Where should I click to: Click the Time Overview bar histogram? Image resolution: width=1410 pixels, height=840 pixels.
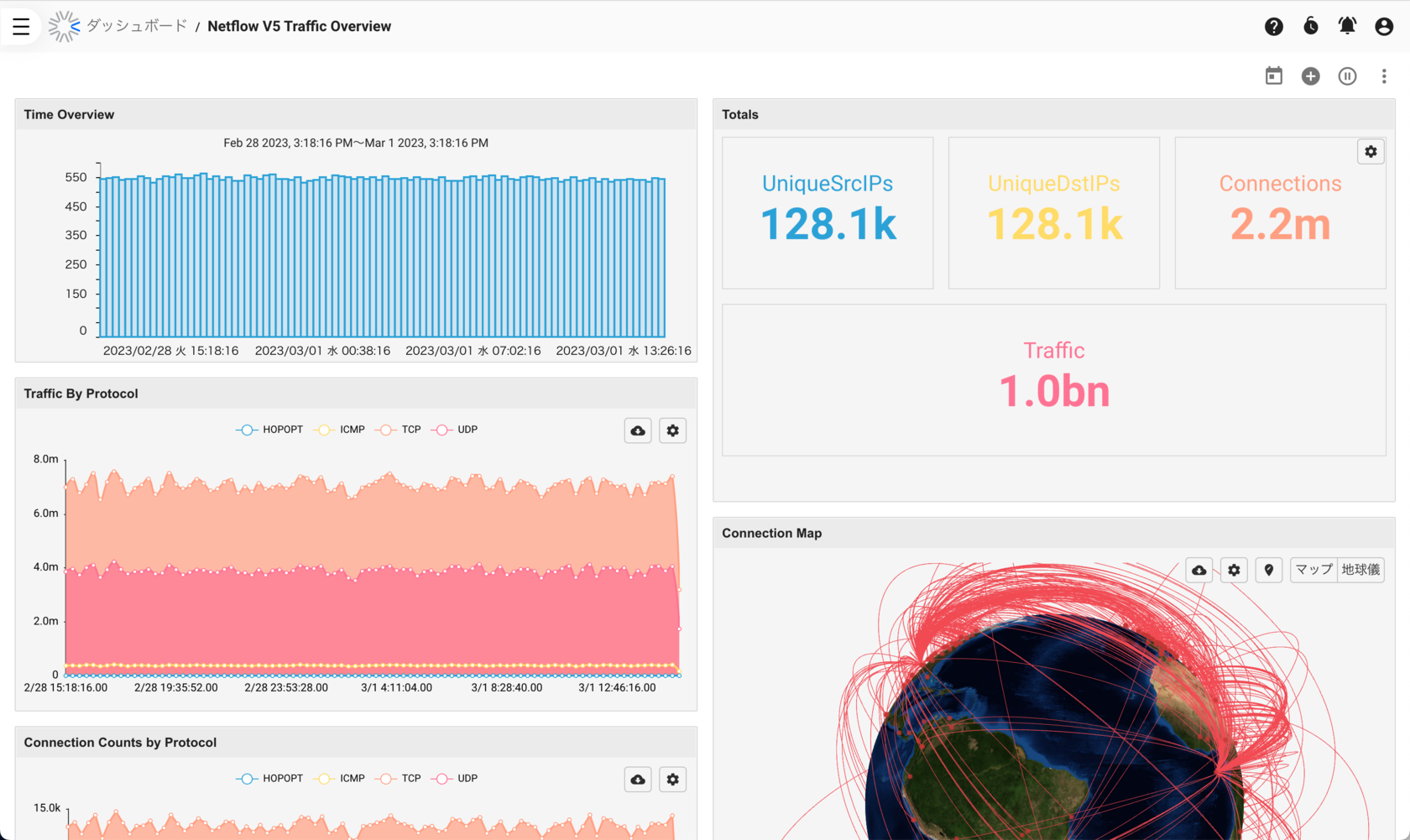(x=383, y=255)
